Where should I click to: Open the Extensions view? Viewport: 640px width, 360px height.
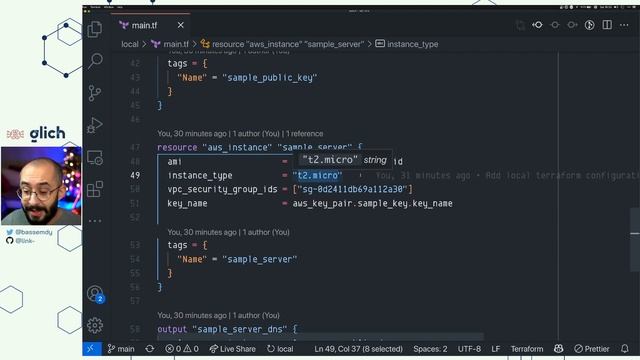[x=95, y=189]
